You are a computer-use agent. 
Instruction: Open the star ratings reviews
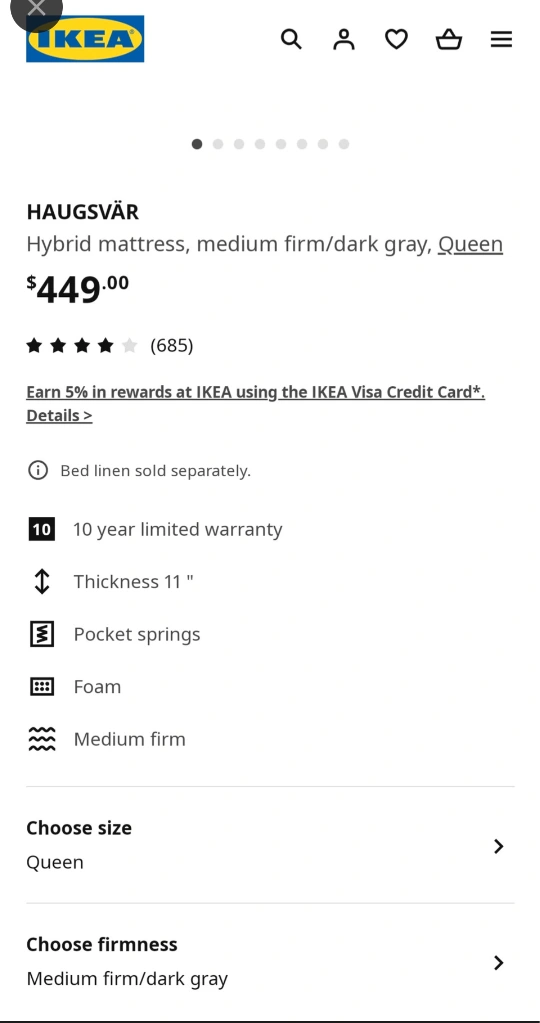[x=110, y=345]
